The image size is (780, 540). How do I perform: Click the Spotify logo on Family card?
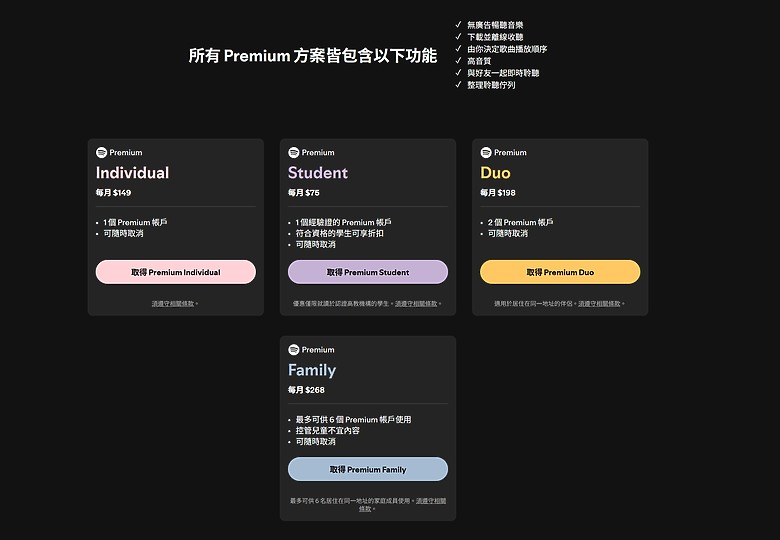[293, 350]
